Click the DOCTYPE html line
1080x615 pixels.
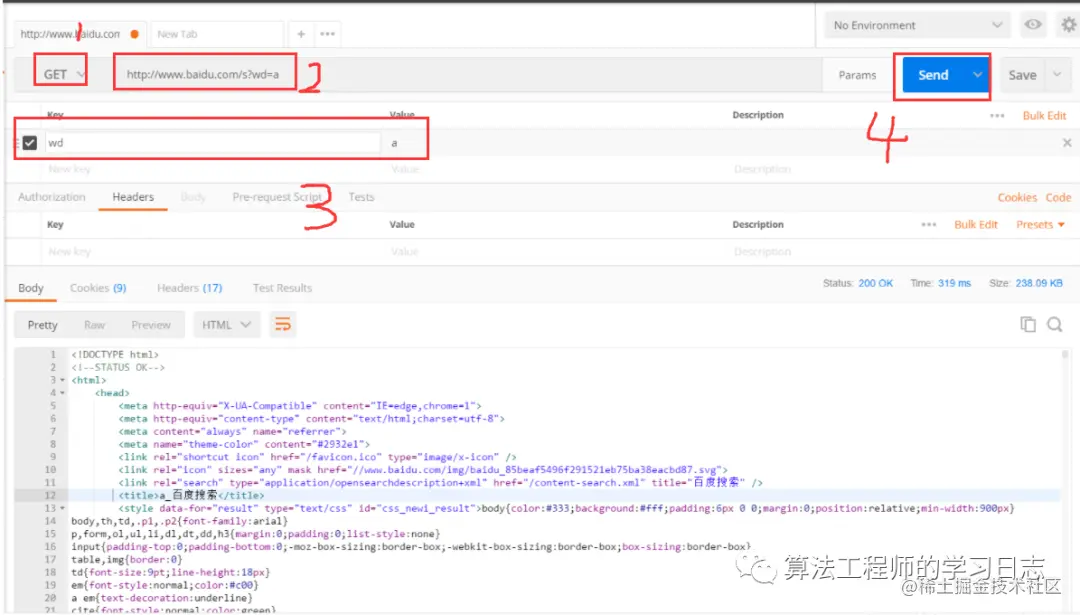[115, 355]
